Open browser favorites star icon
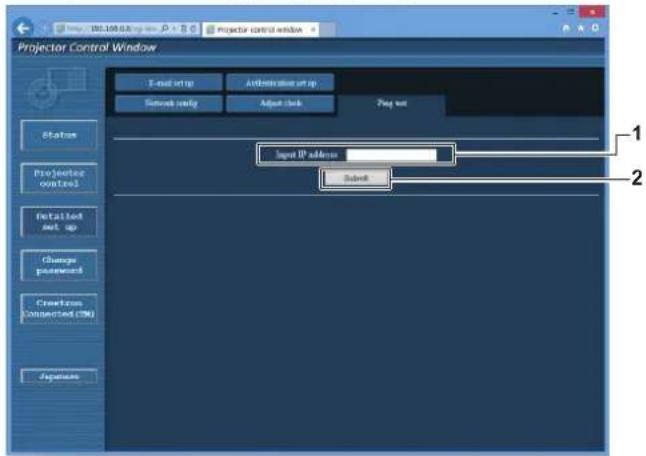Viewport: 646px width, 456px height. point(581,28)
